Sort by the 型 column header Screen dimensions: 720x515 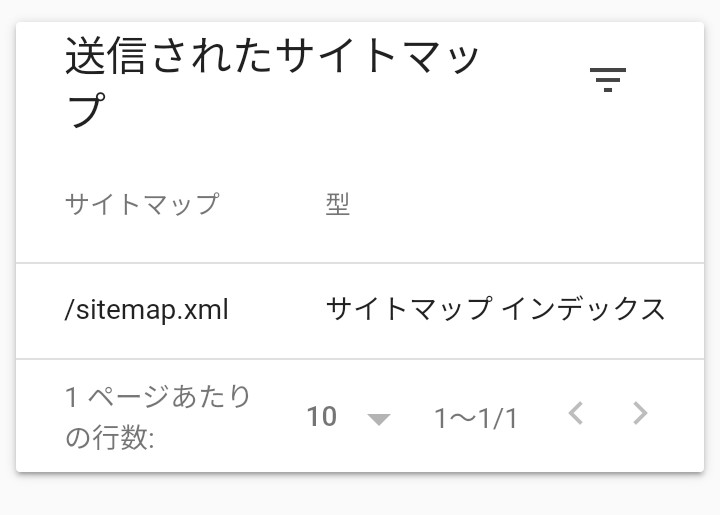coord(338,204)
